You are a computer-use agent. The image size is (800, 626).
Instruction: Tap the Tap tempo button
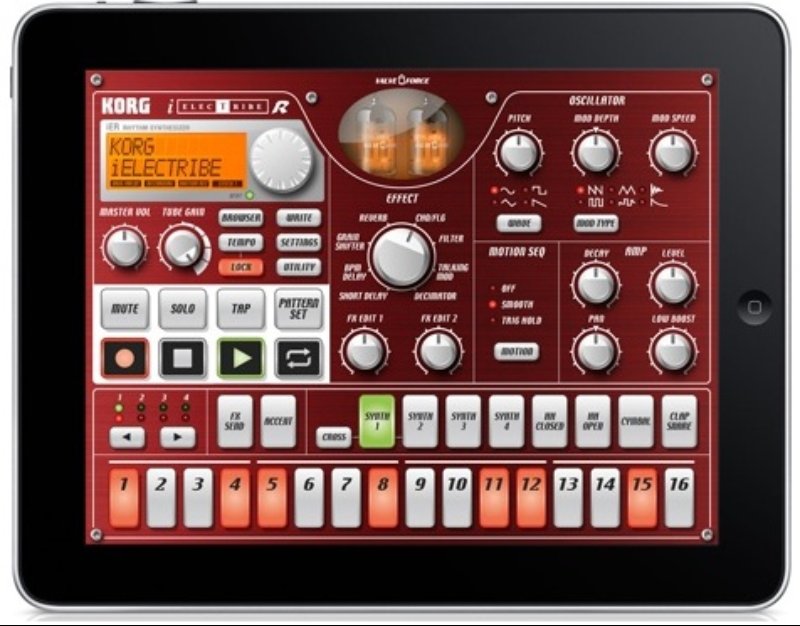[241, 309]
